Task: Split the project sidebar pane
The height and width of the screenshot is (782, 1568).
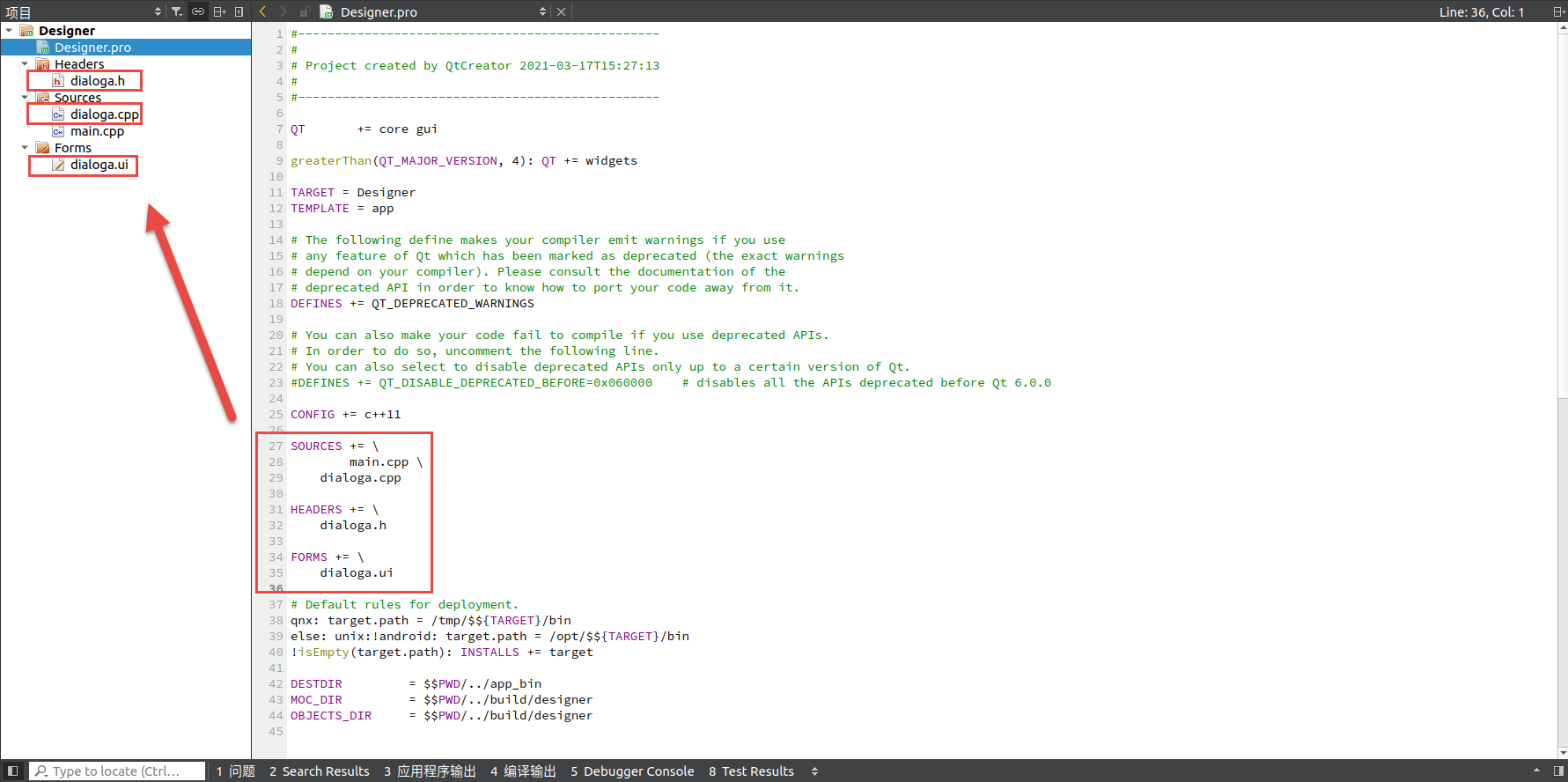Action: pos(220,11)
